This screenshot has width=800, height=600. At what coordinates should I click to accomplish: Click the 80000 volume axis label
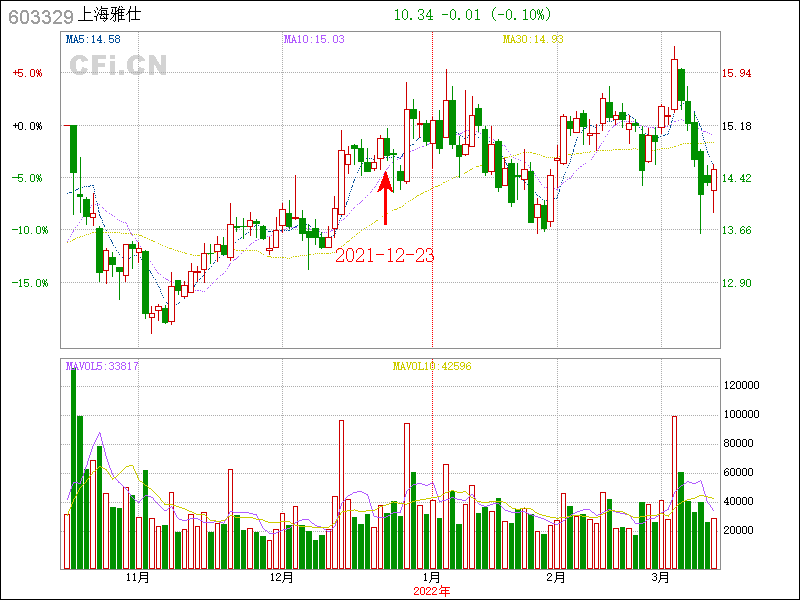(739, 444)
